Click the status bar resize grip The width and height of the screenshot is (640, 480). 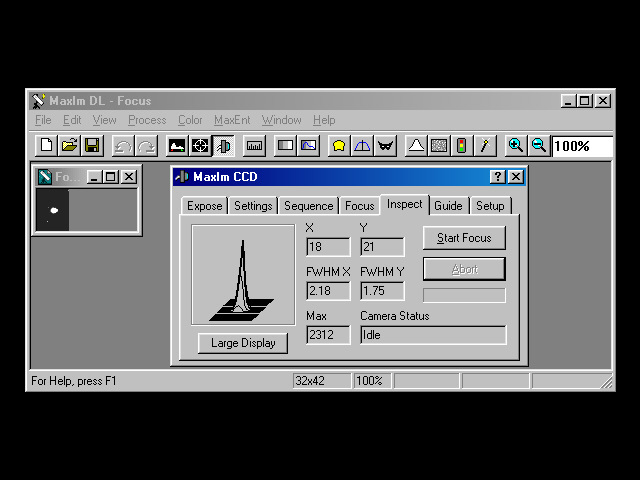click(x=607, y=382)
